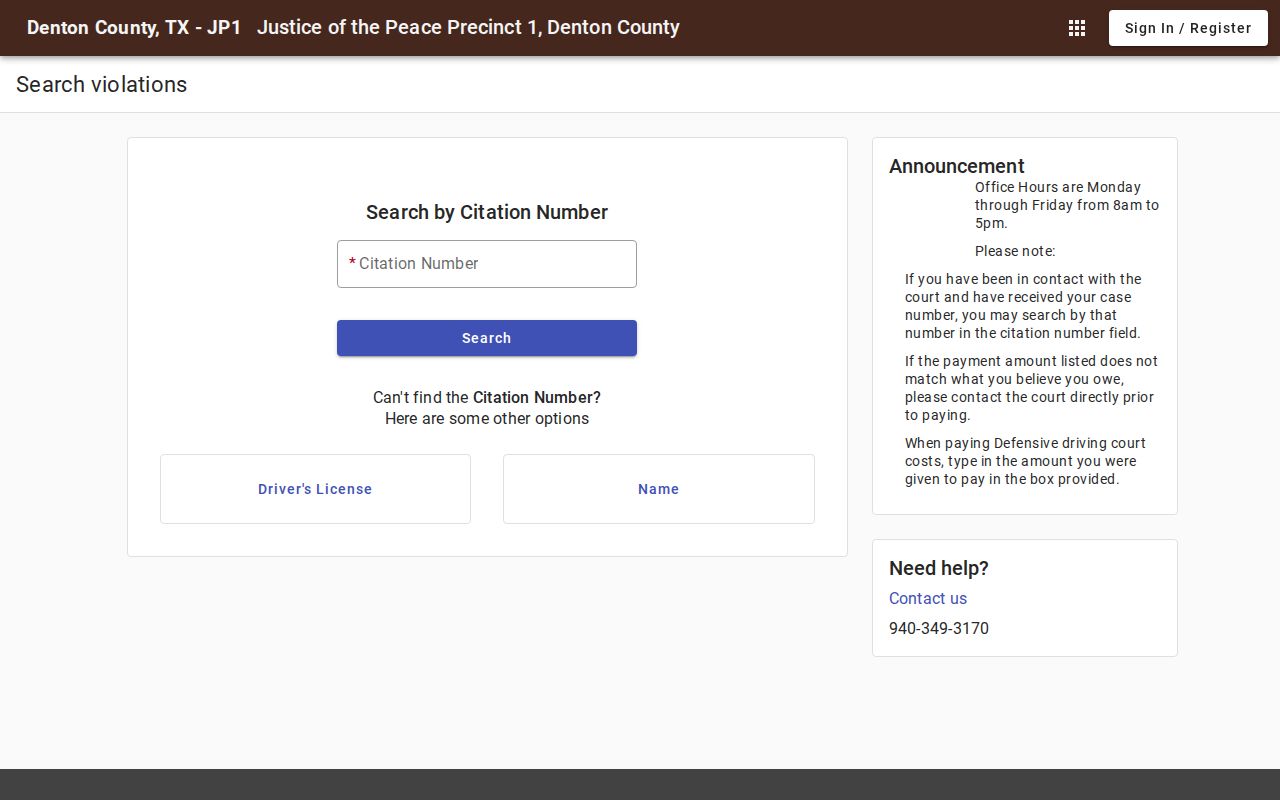Image resolution: width=1280 pixels, height=800 pixels.
Task: Click the 'Please note:' text
Action: (x=1015, y=251)
